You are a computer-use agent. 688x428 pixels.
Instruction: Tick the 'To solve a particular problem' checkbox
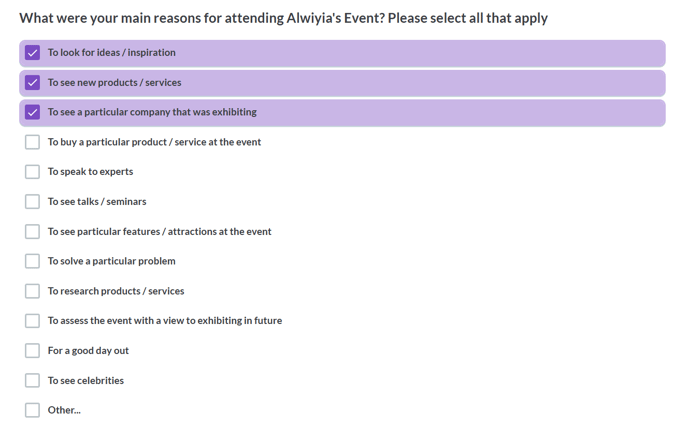[33, 261]
